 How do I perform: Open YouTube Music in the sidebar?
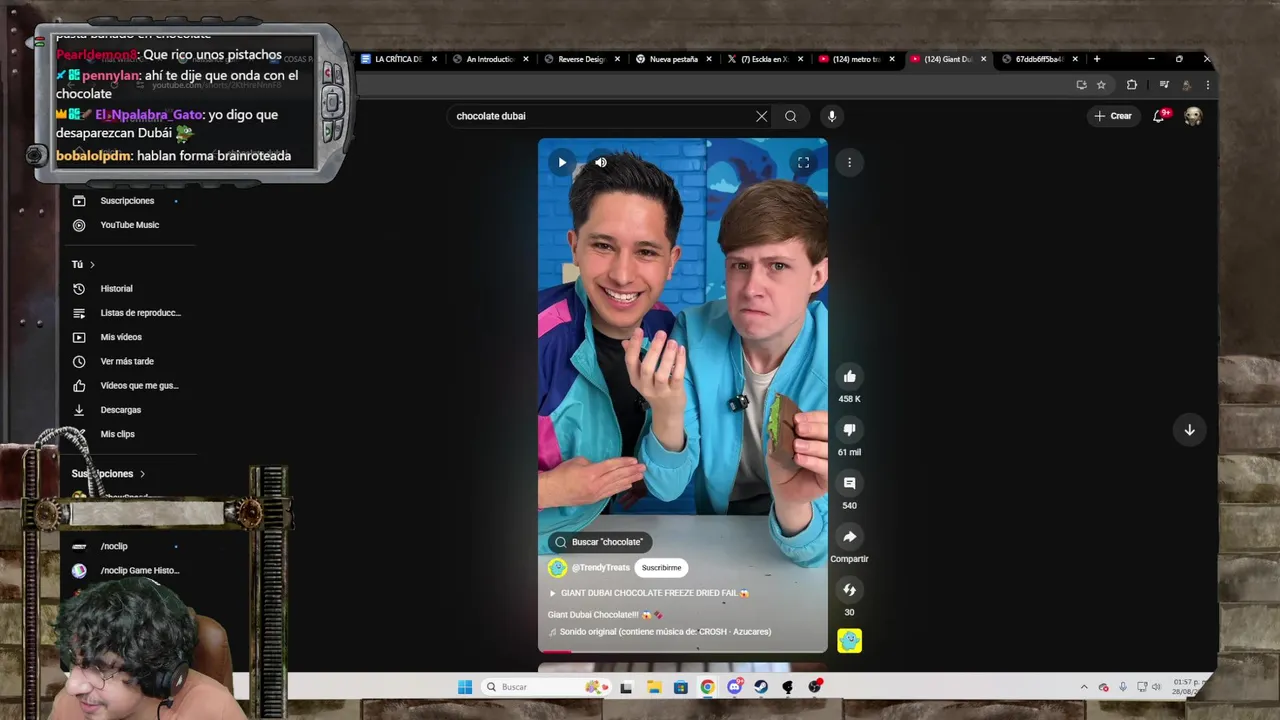point(130,225)
